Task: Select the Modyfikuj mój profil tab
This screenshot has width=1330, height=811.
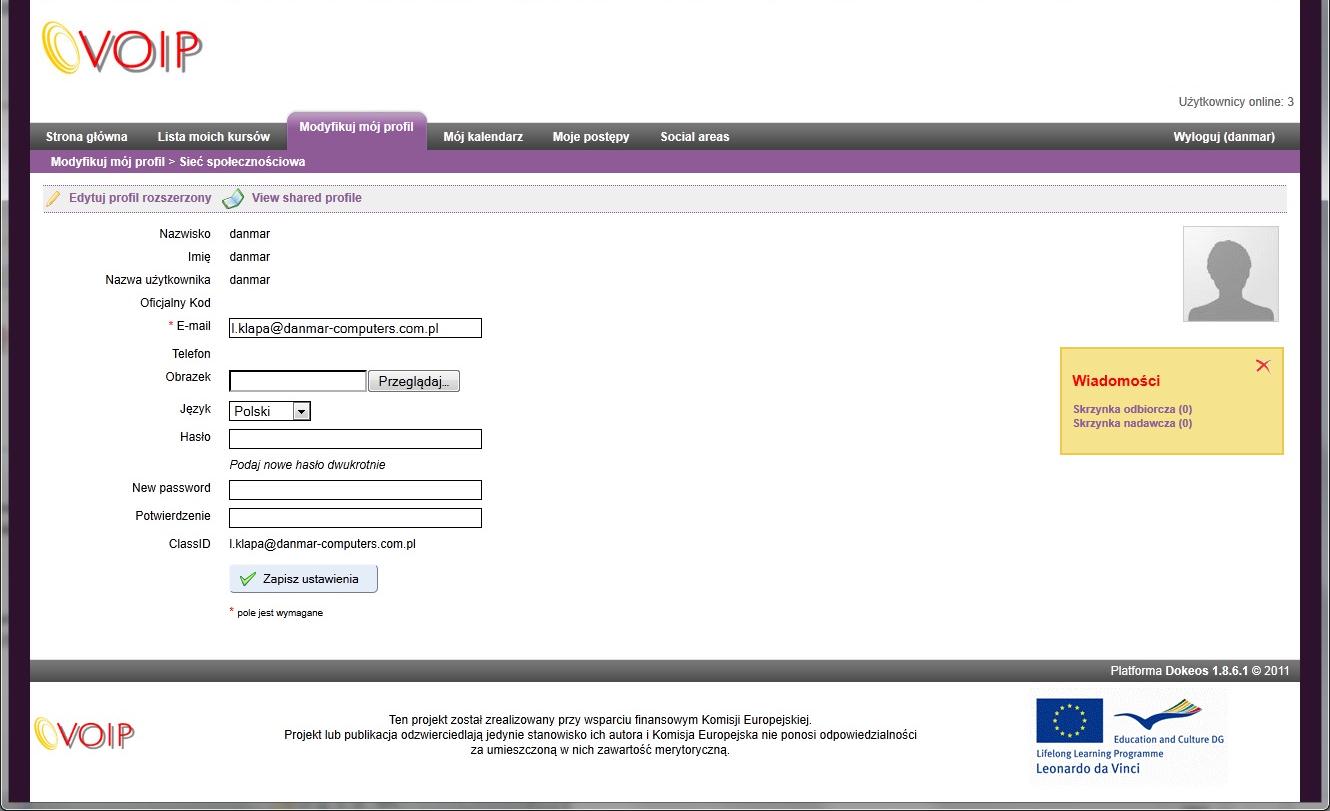Action: click(357, 129)
